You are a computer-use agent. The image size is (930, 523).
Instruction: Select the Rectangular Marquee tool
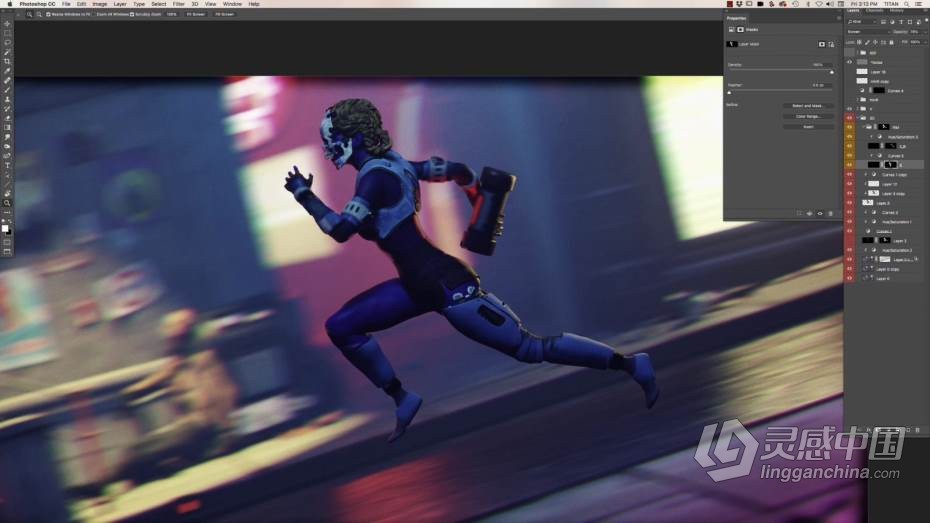coord(7,33)
